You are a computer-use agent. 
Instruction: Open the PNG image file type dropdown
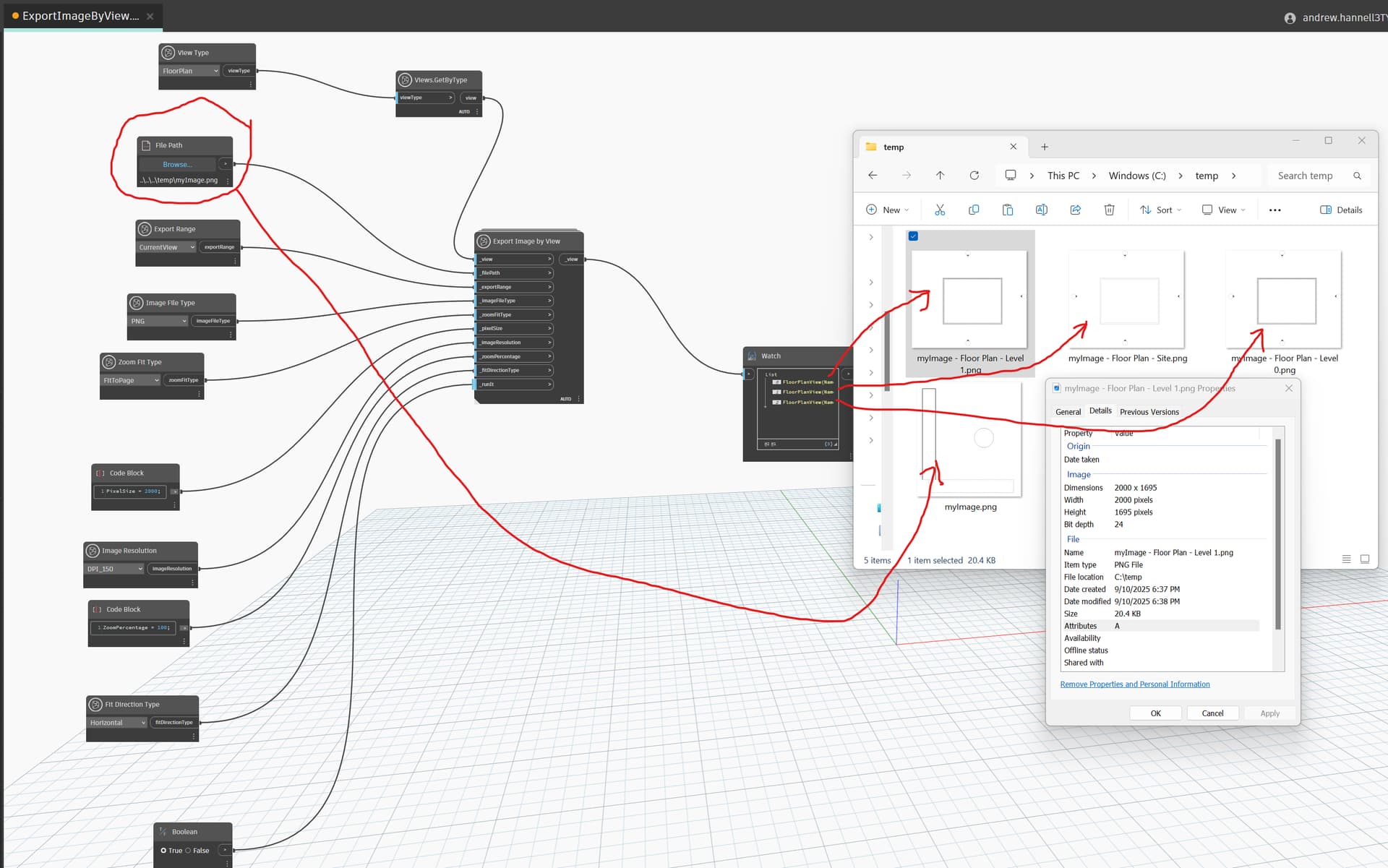point(158,321)
